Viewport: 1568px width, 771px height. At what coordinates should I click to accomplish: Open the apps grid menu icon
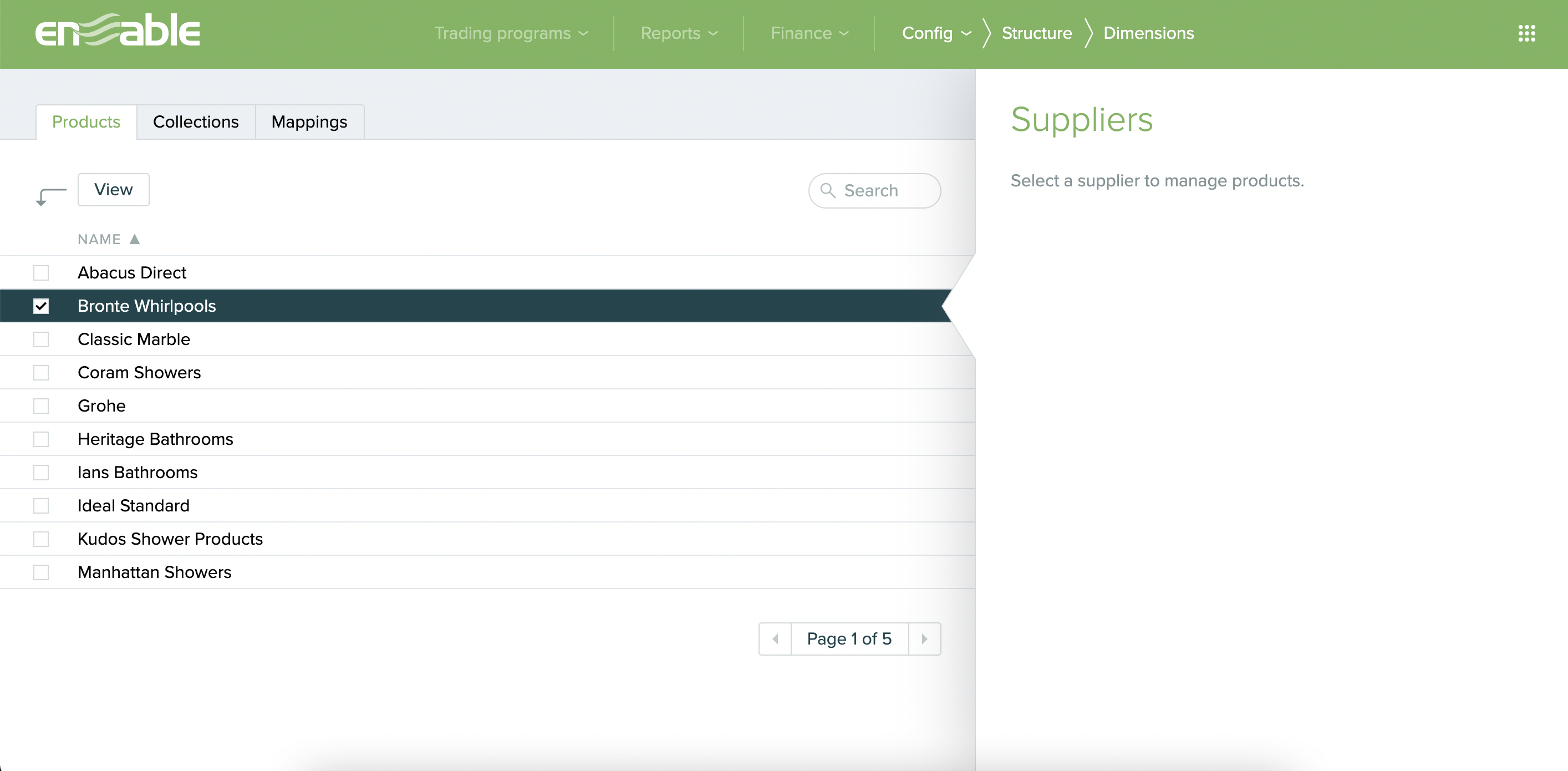point(1526,33)
